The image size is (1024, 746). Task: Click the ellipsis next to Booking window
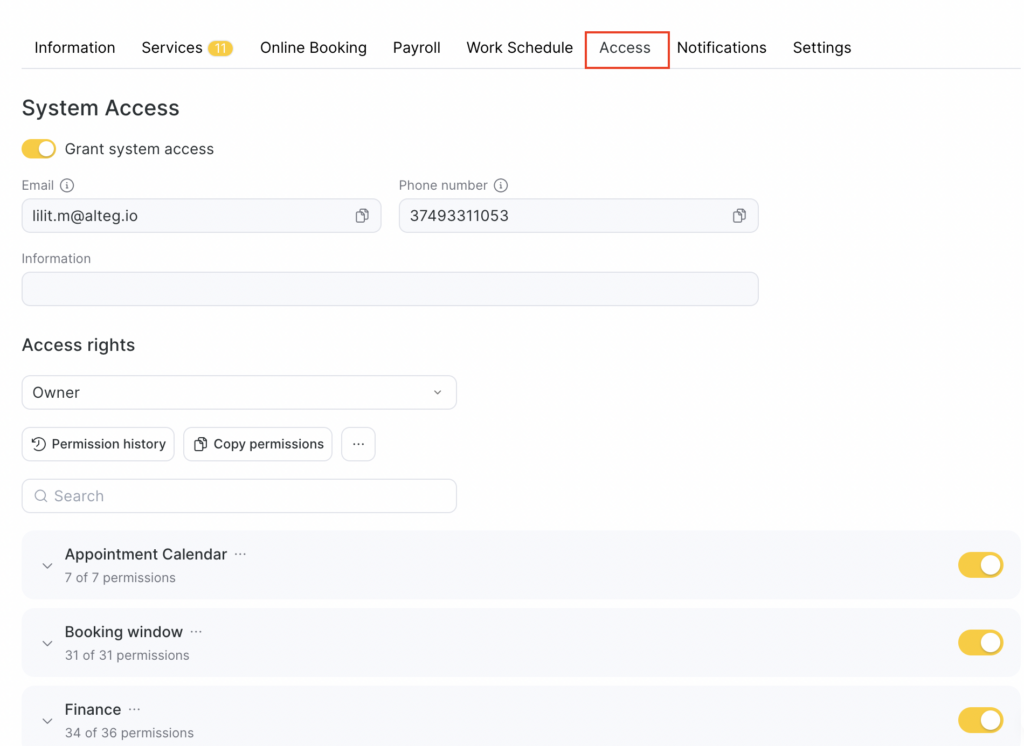pyautogui.click(x=196, y=632)
